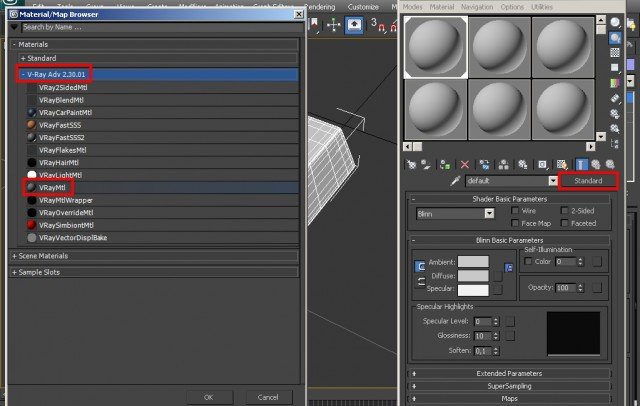Viewport: 640px width, 406px height.
Task: Toggle Ambient-Diffuse color lock button
Action: click(x=420, y=267)
